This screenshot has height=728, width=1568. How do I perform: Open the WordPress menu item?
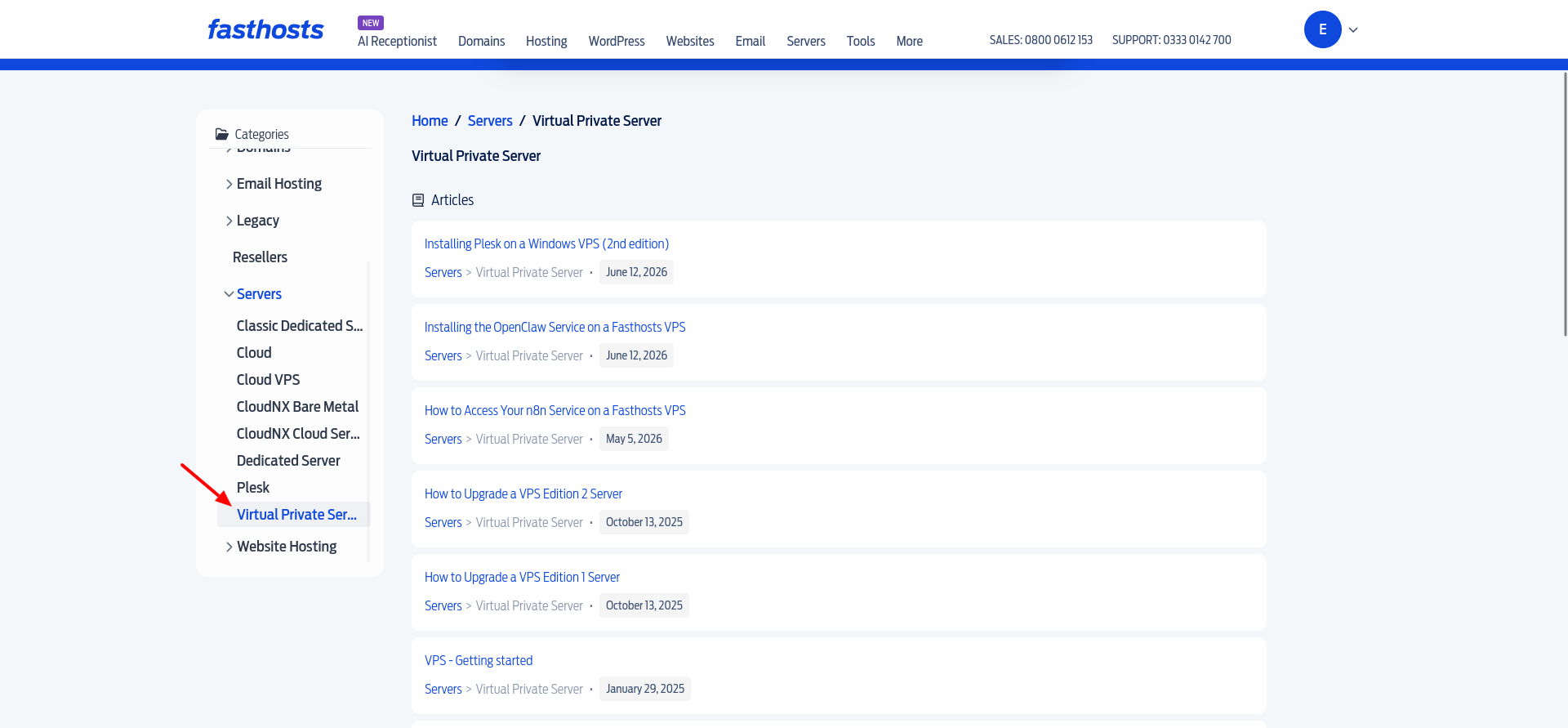[617, 41]
